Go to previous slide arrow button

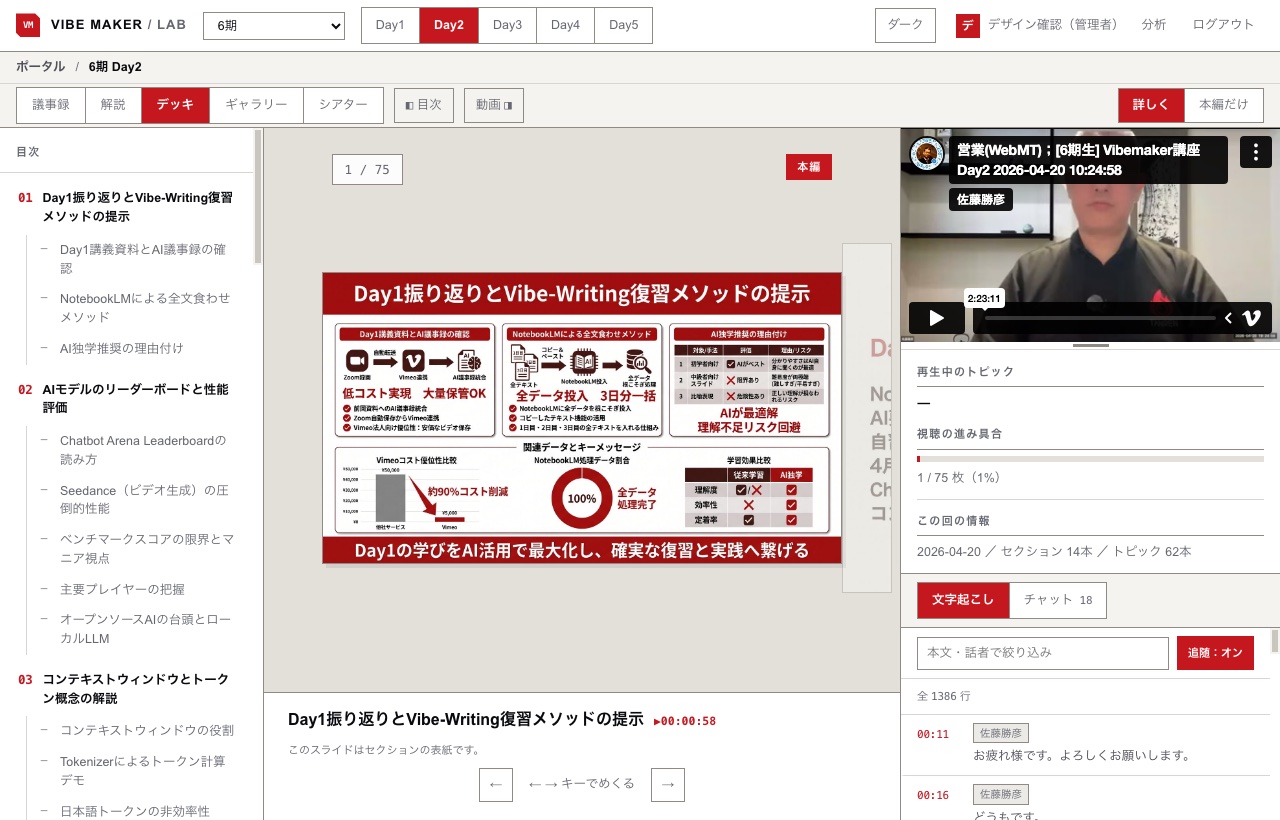[496, 784]
